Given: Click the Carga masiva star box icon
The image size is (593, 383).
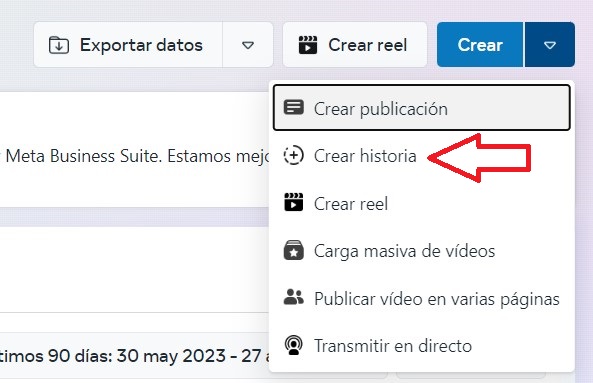Looking at the screenshot, I should coord(293,250).
